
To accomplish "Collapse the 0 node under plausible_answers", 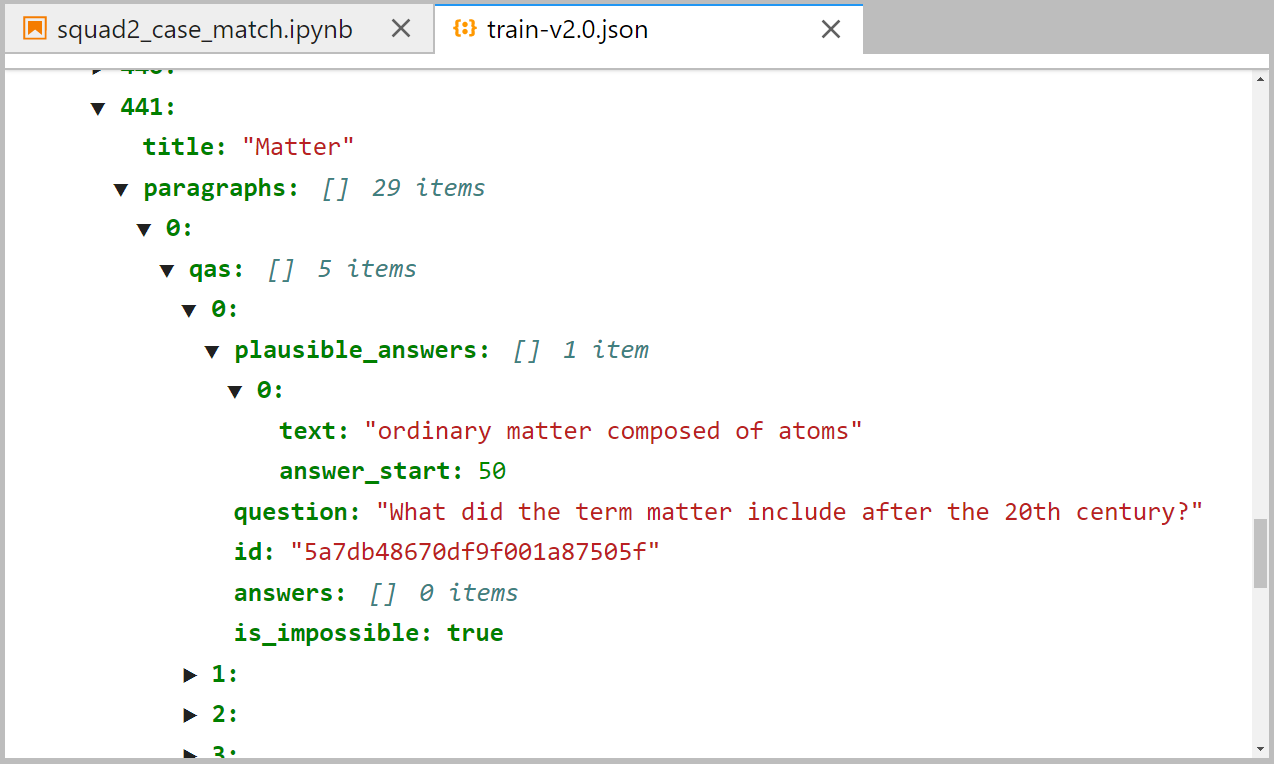I will pyautogui.click(x=235, y=391).
